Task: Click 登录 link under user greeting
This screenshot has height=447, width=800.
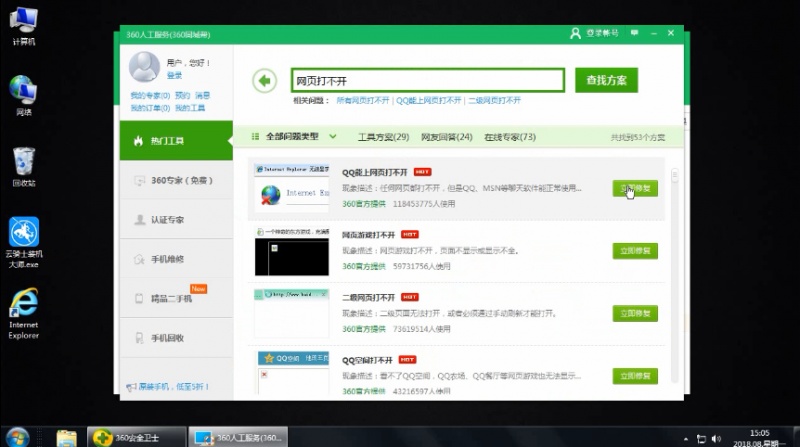Action: (174, 76)
